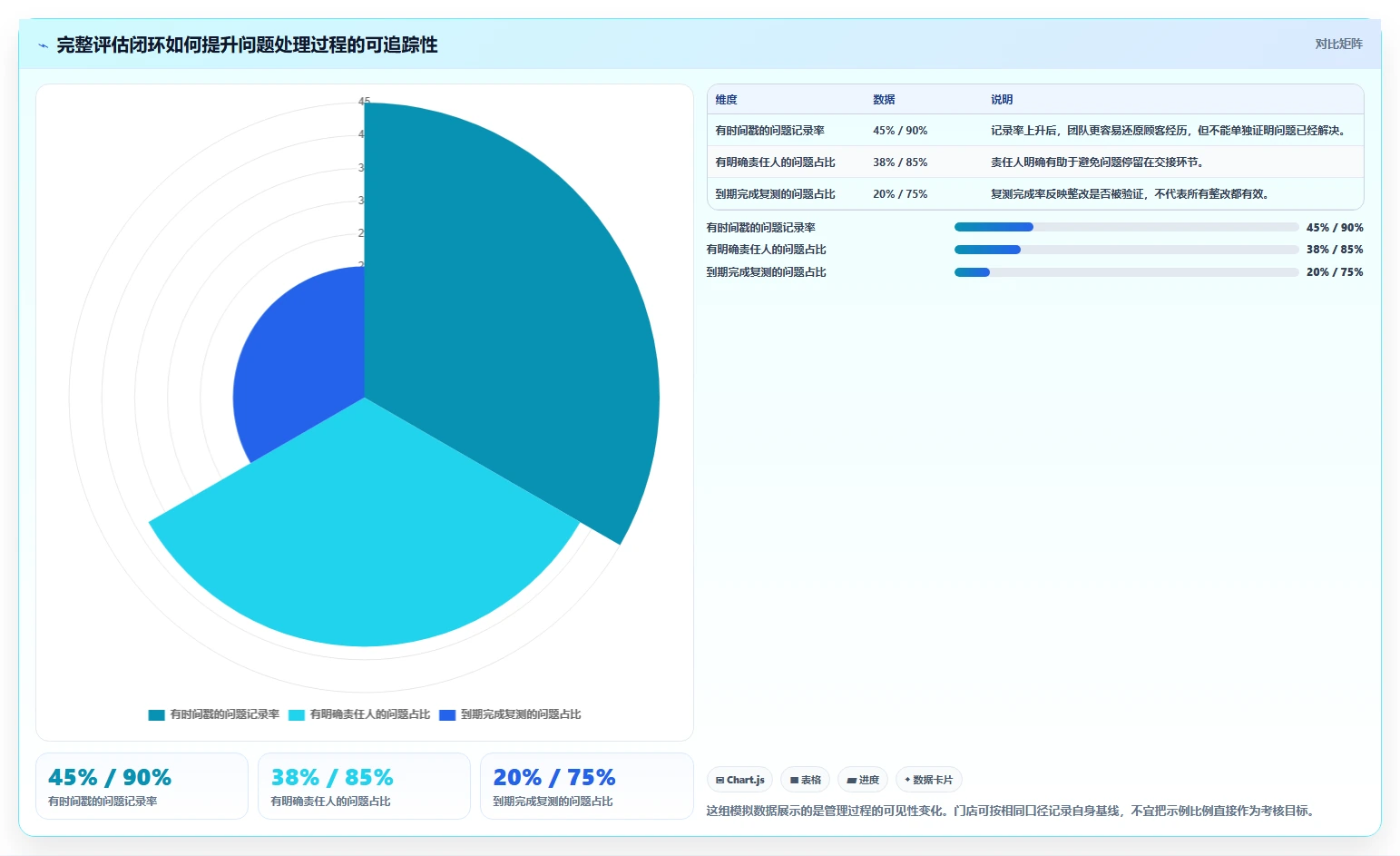
Task: Click the 45% / 90% stat card
Action: (142, 786)
